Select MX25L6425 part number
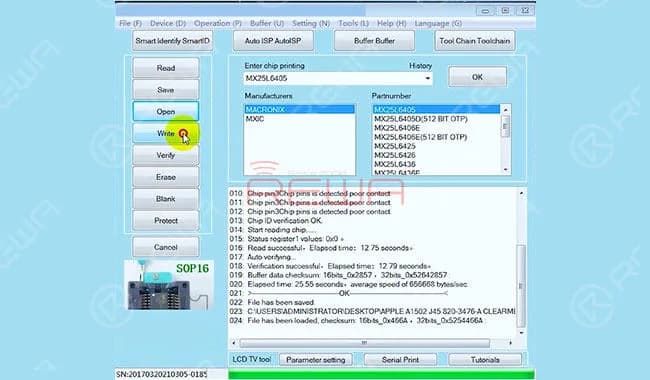 (436, 146)
